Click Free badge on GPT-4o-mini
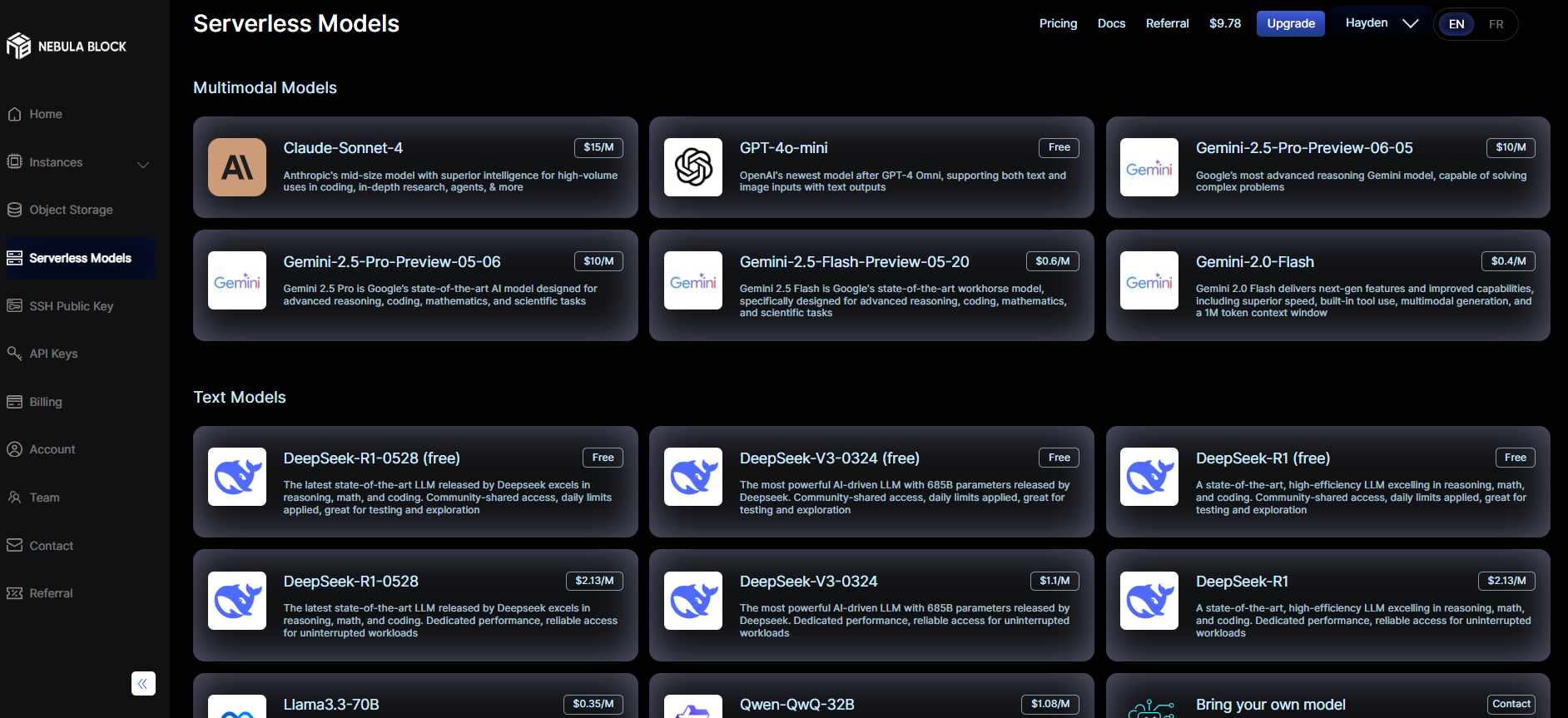Screen dimensions: 1568x718 [1059, 147]
